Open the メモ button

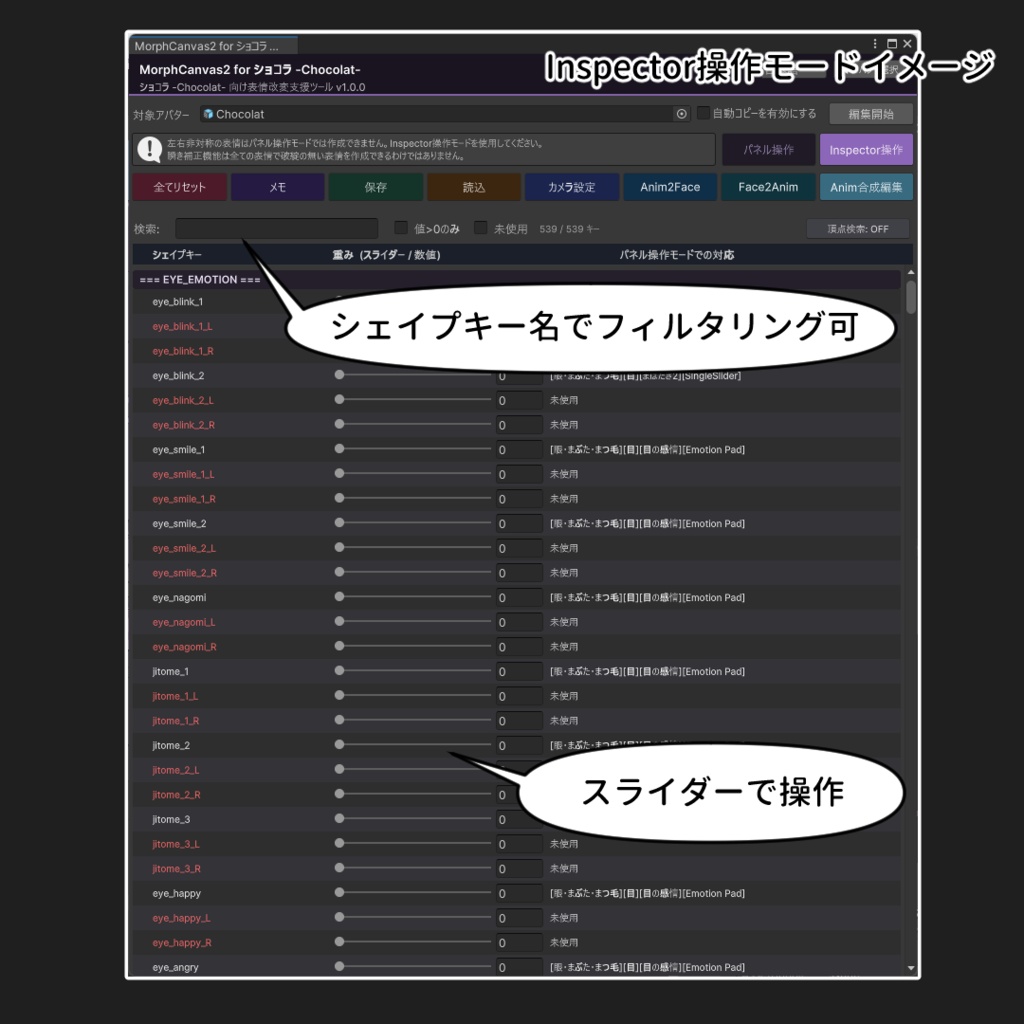pyautogui.click(x=278, y=187)
